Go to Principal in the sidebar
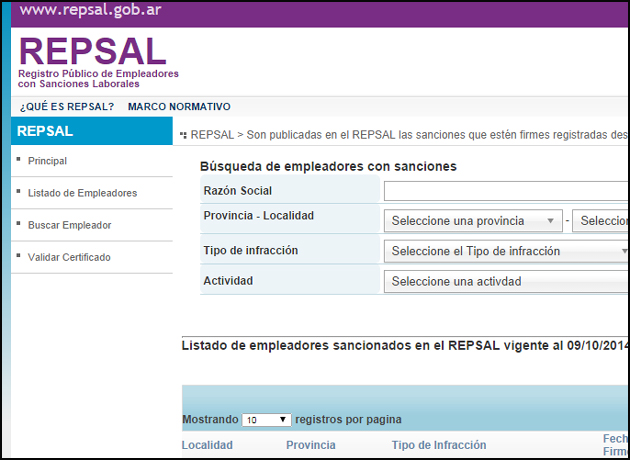This screenshot has height=460, width=630. click(x=48, y=161)
